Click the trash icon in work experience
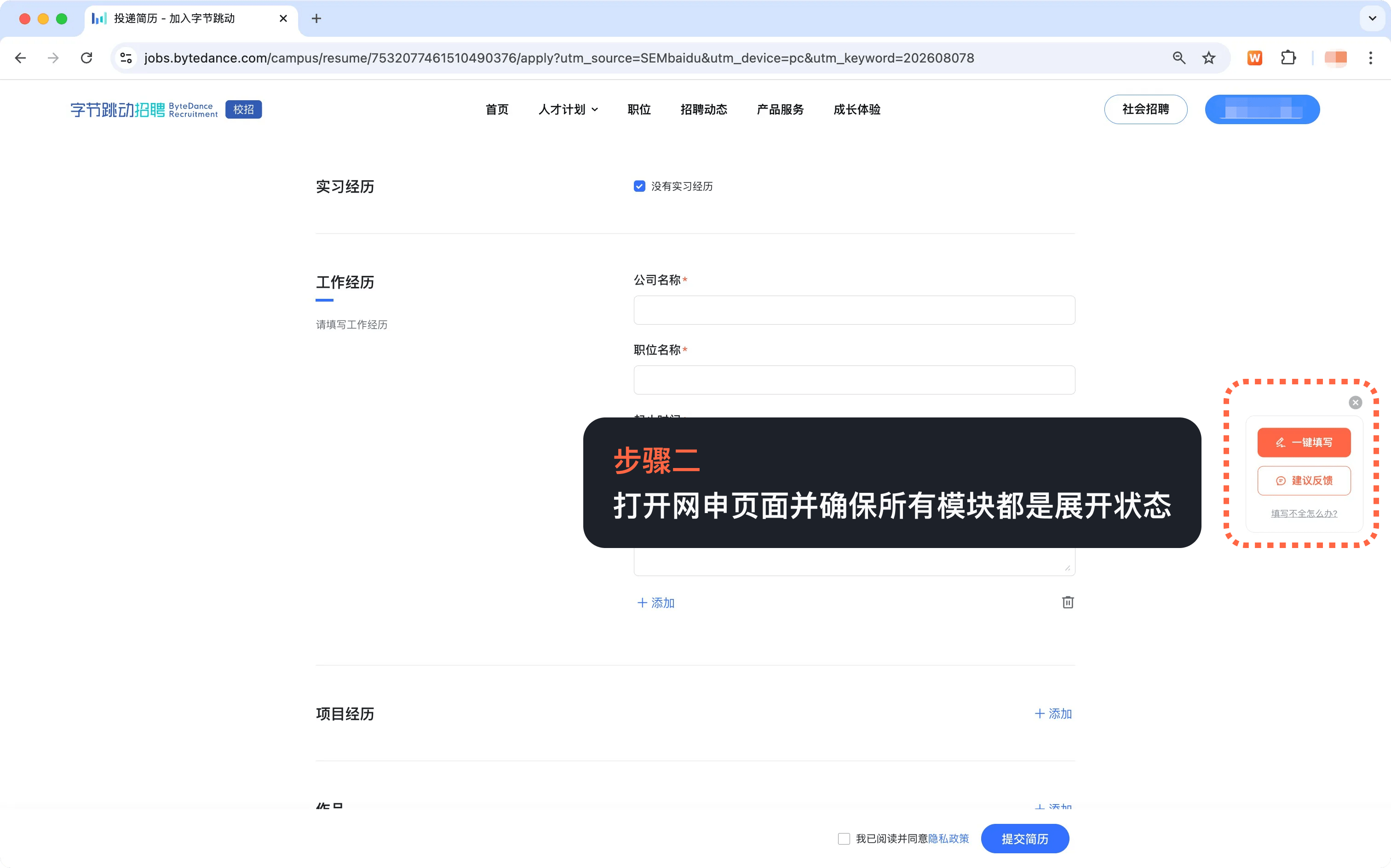The image size is (1391, 868). pos(1068,602)
